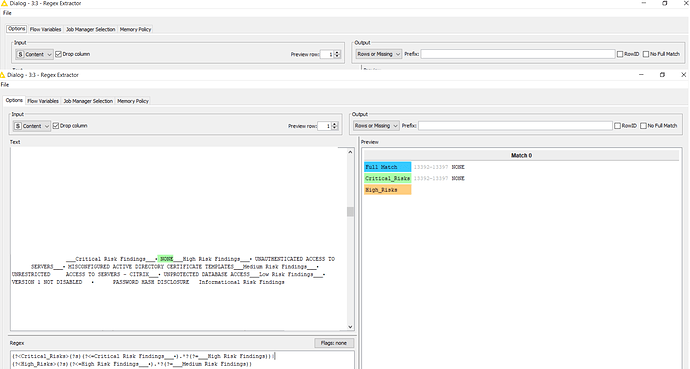The image size is (690, 369).
Task: Click KNIME warning icon in front dialog title
Action: pyautogui.click(x=3, y=75)
